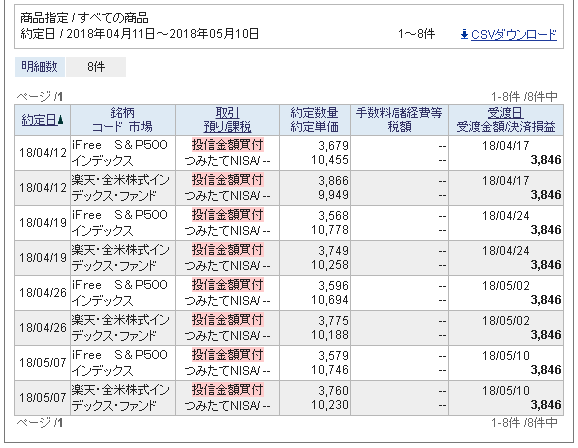Click the iFree S&P500 fund name dated 18/04/19

tap(120, 223)
